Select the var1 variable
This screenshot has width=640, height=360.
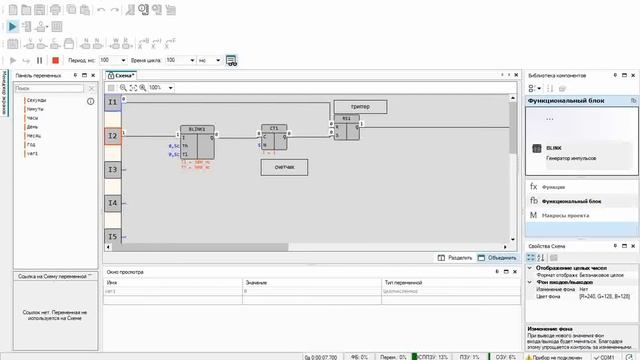(x=32, y=153)
